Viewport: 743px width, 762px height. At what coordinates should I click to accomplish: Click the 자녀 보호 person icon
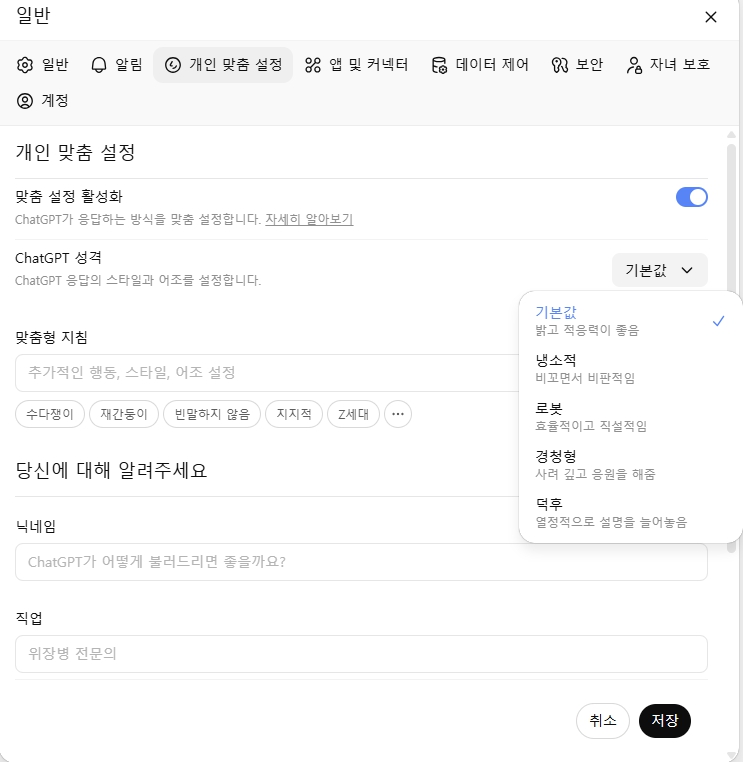(634, 65)
